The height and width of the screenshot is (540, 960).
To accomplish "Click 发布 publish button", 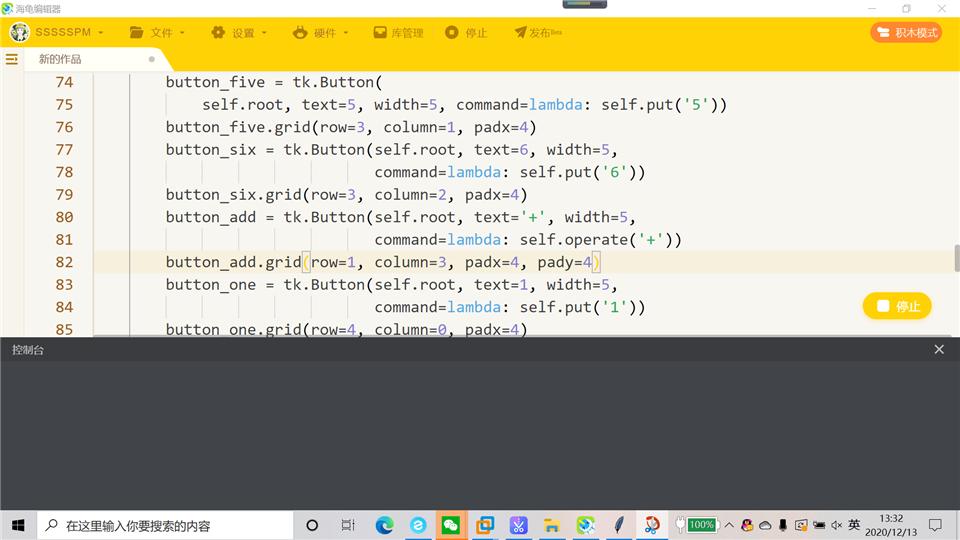I will click(x=538, y=32).
